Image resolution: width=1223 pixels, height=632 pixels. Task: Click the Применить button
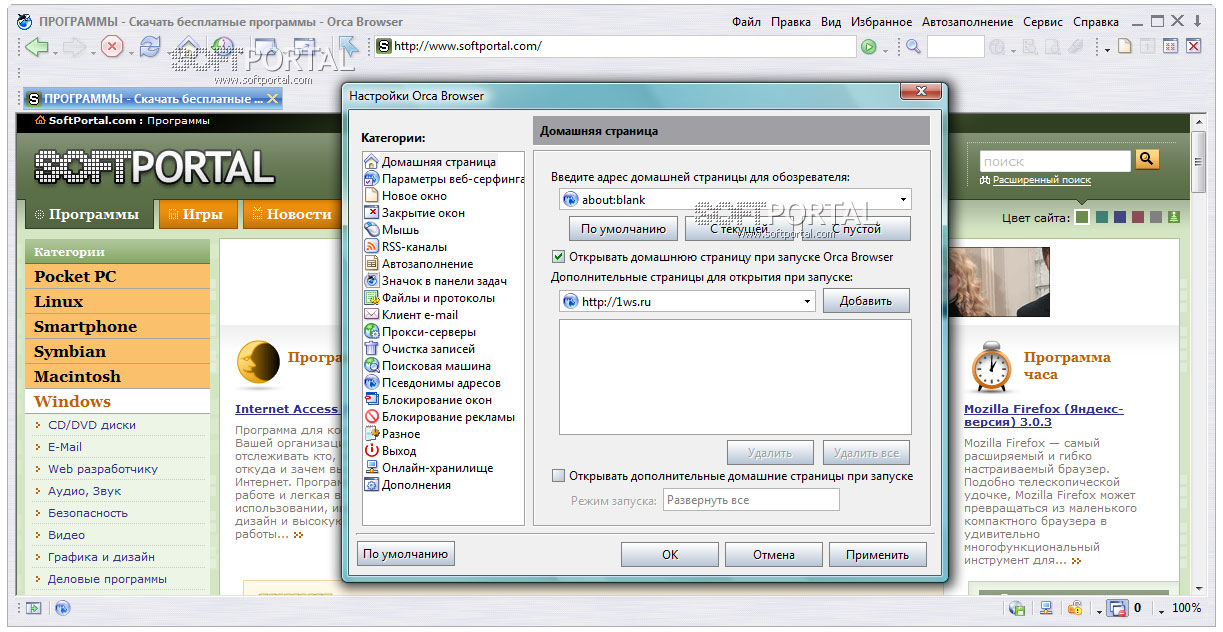(x=877, y=555)
